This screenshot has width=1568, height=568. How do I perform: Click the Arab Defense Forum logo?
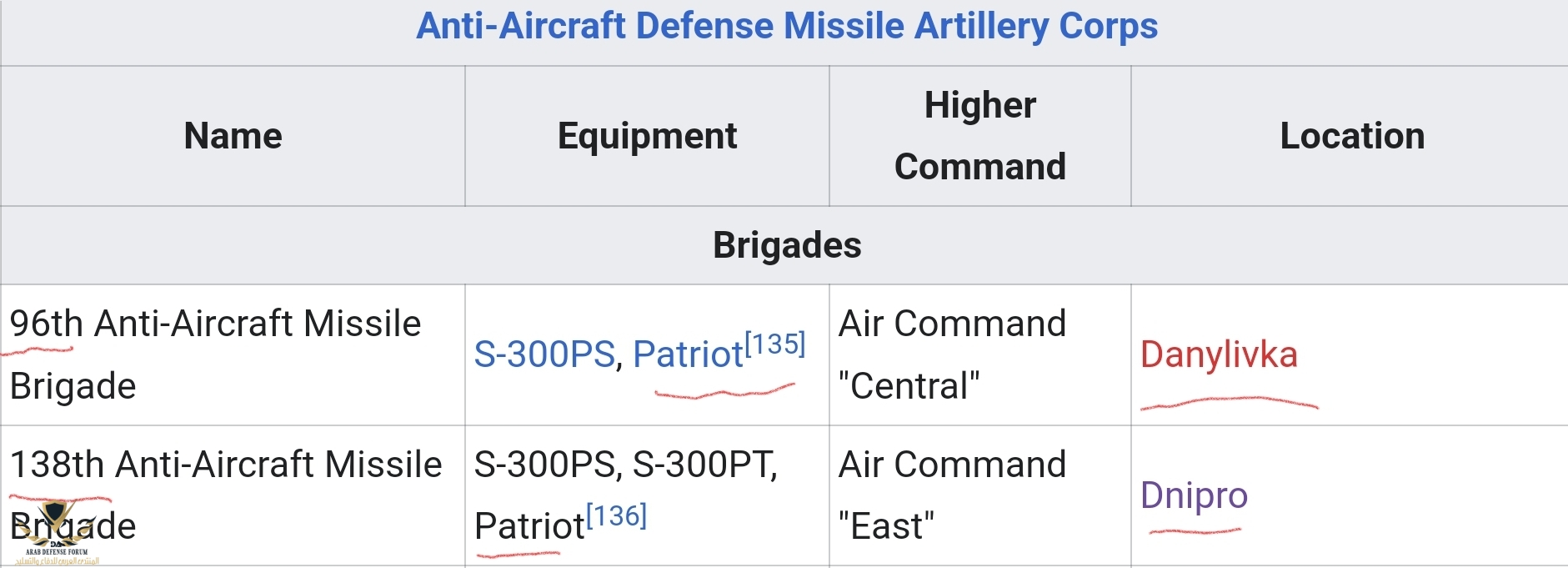pyautogui.click(x=56, y=534)
